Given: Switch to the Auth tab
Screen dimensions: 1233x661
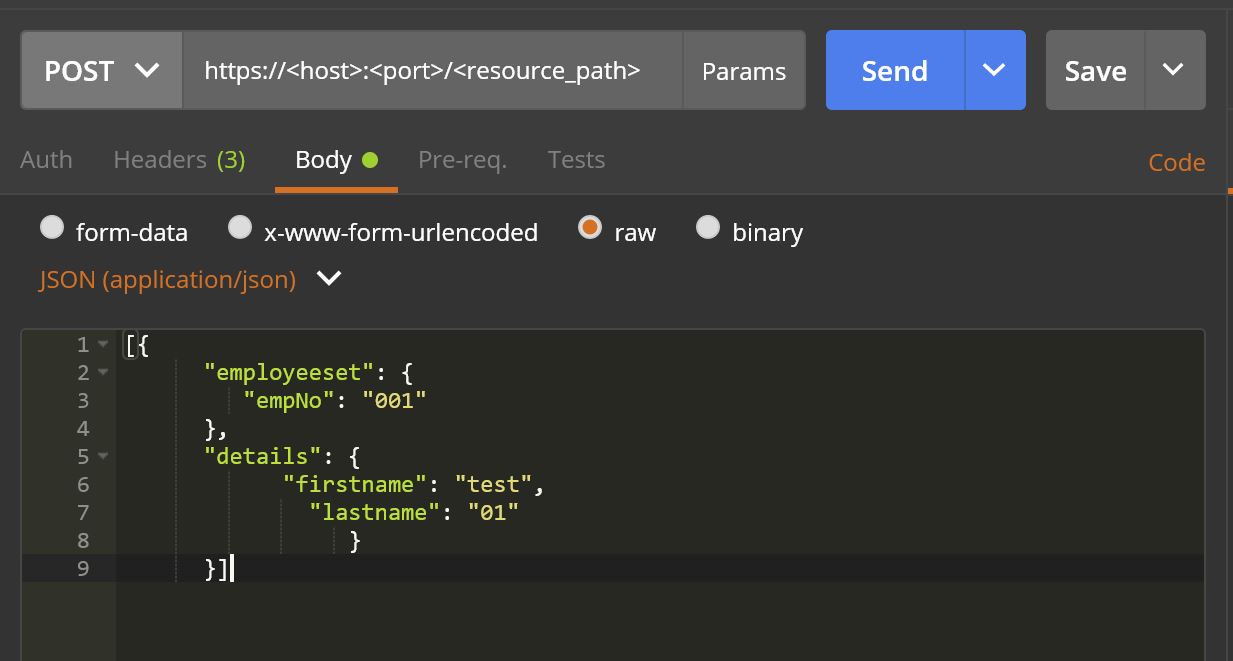Looking at the screenshot, I should (46, 160).
